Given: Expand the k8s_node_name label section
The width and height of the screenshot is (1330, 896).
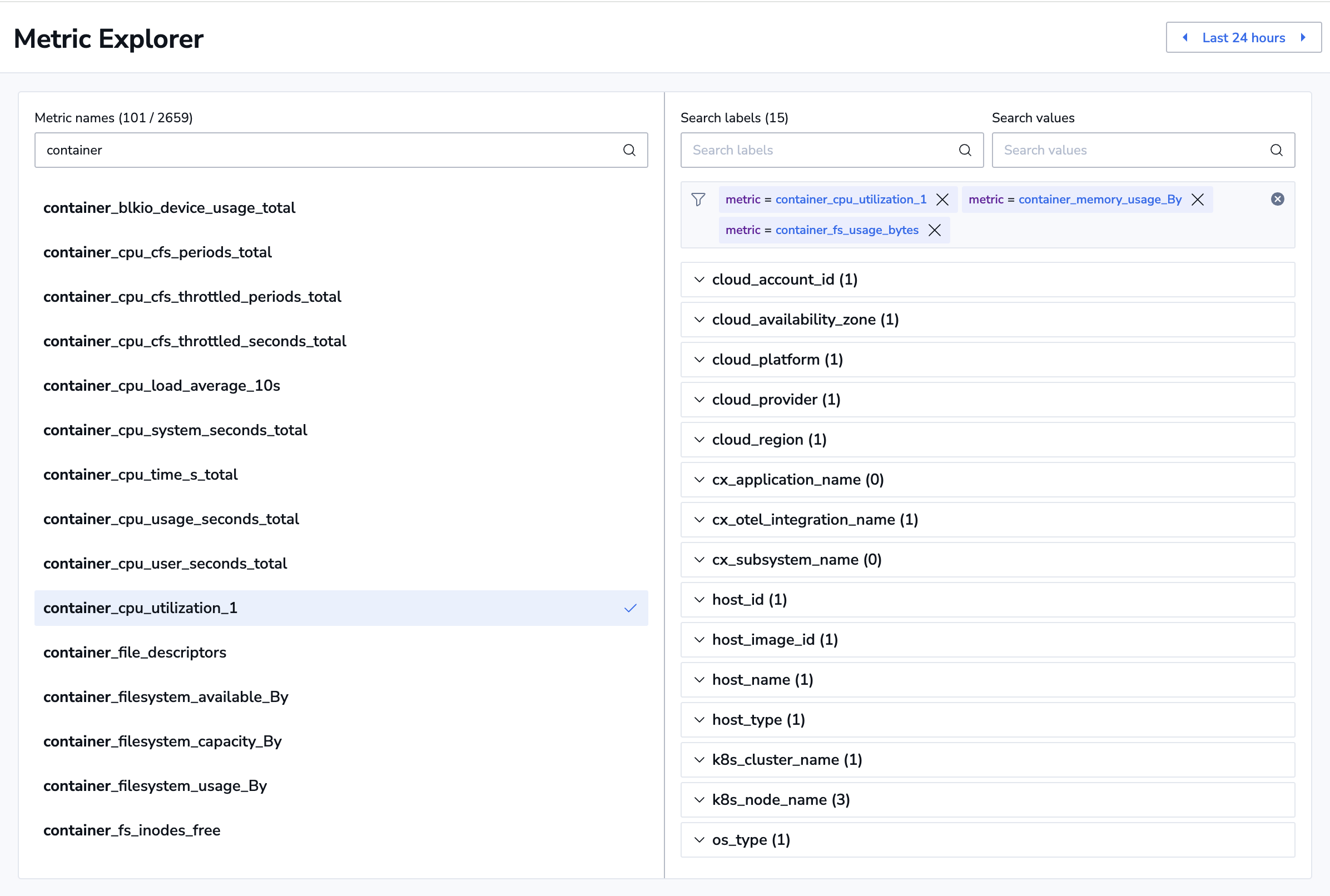Looking at the screenshot, I should 780,799.
